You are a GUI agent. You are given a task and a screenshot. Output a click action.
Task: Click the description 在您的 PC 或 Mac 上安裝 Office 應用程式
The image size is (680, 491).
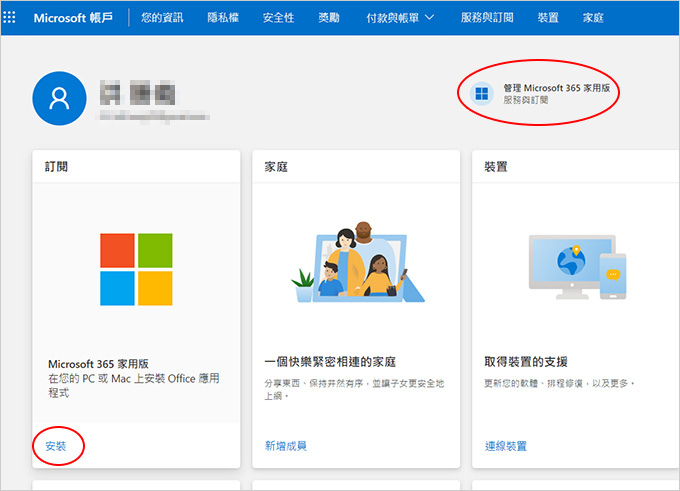pyautogui.click(x=134, y=386)
